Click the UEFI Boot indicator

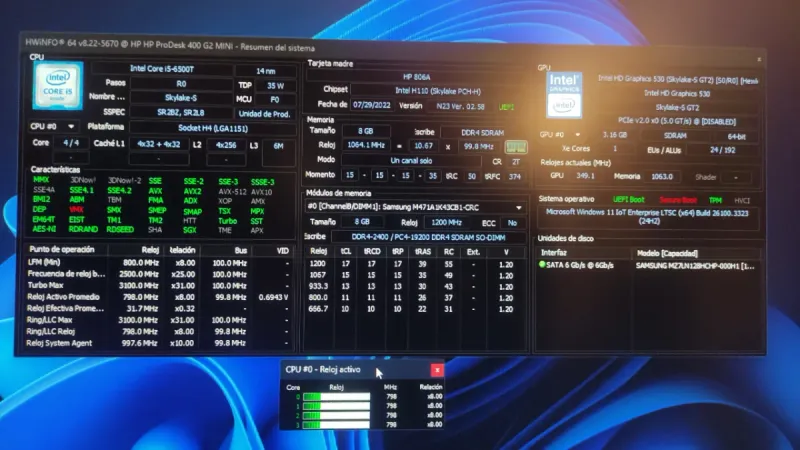click(629, 199)
